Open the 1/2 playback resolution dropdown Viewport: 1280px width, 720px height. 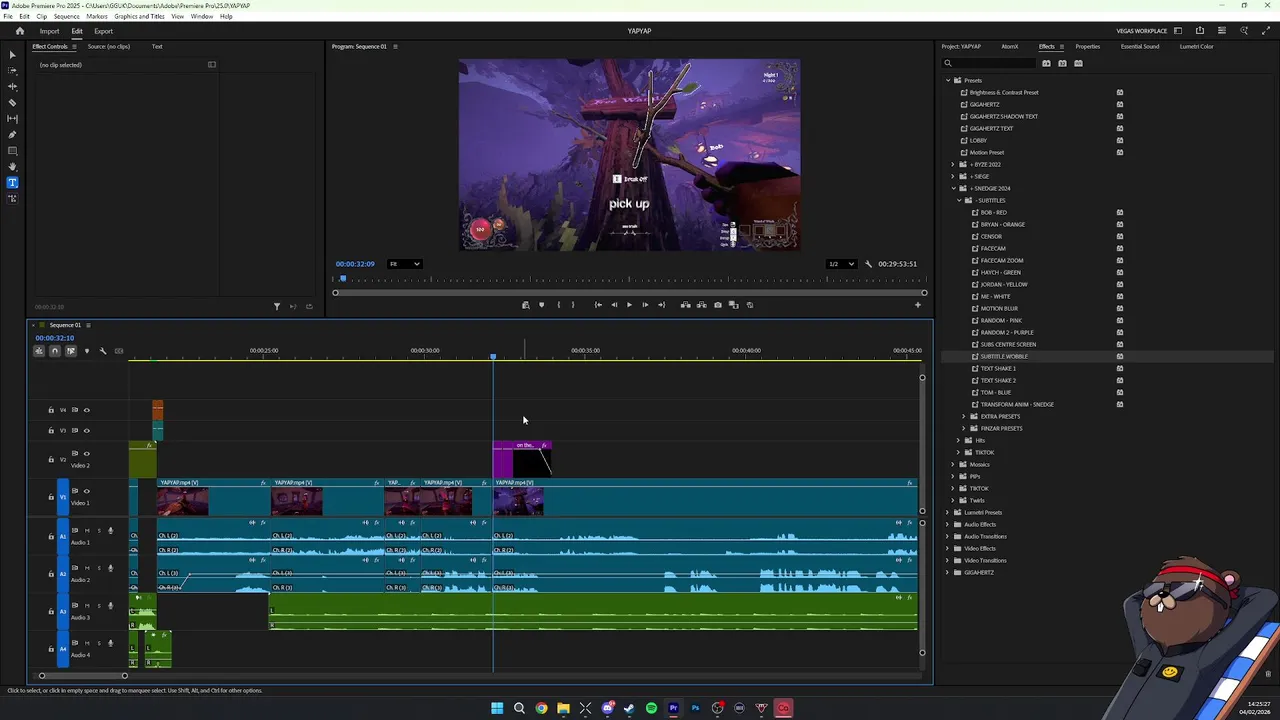(841, 264)
